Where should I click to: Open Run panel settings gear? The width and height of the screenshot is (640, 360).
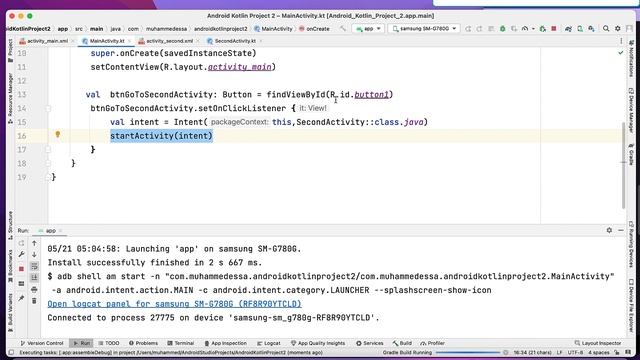pos(609,230)
